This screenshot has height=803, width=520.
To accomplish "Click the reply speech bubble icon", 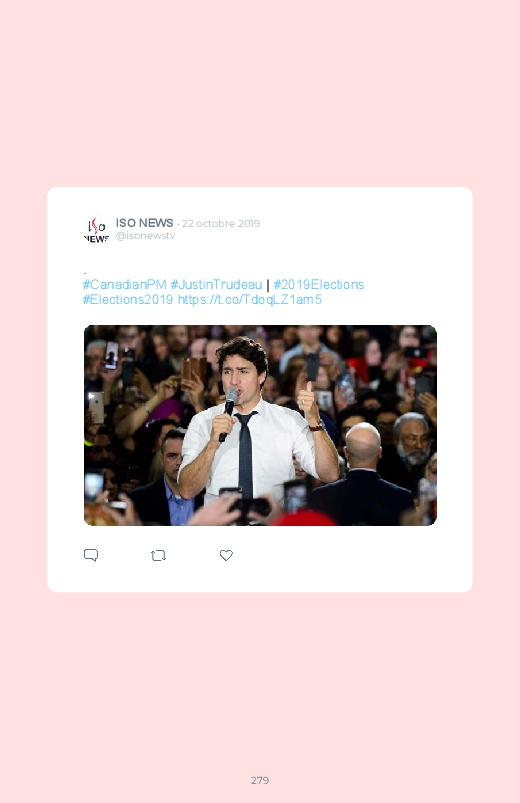I will [x=91, y=555].
